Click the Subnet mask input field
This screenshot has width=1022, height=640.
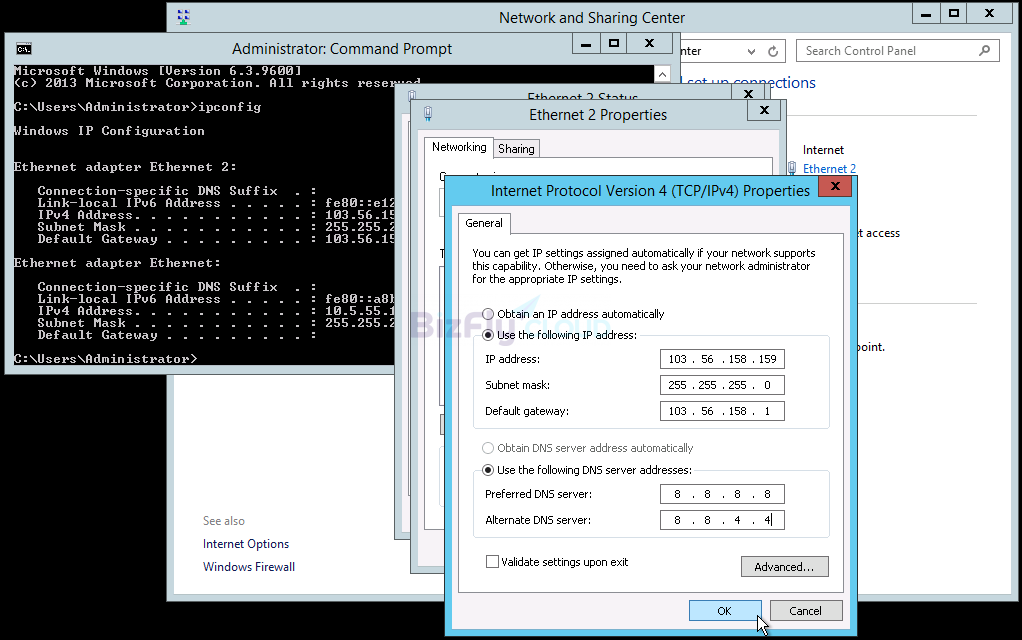click(x=722, y=385)
